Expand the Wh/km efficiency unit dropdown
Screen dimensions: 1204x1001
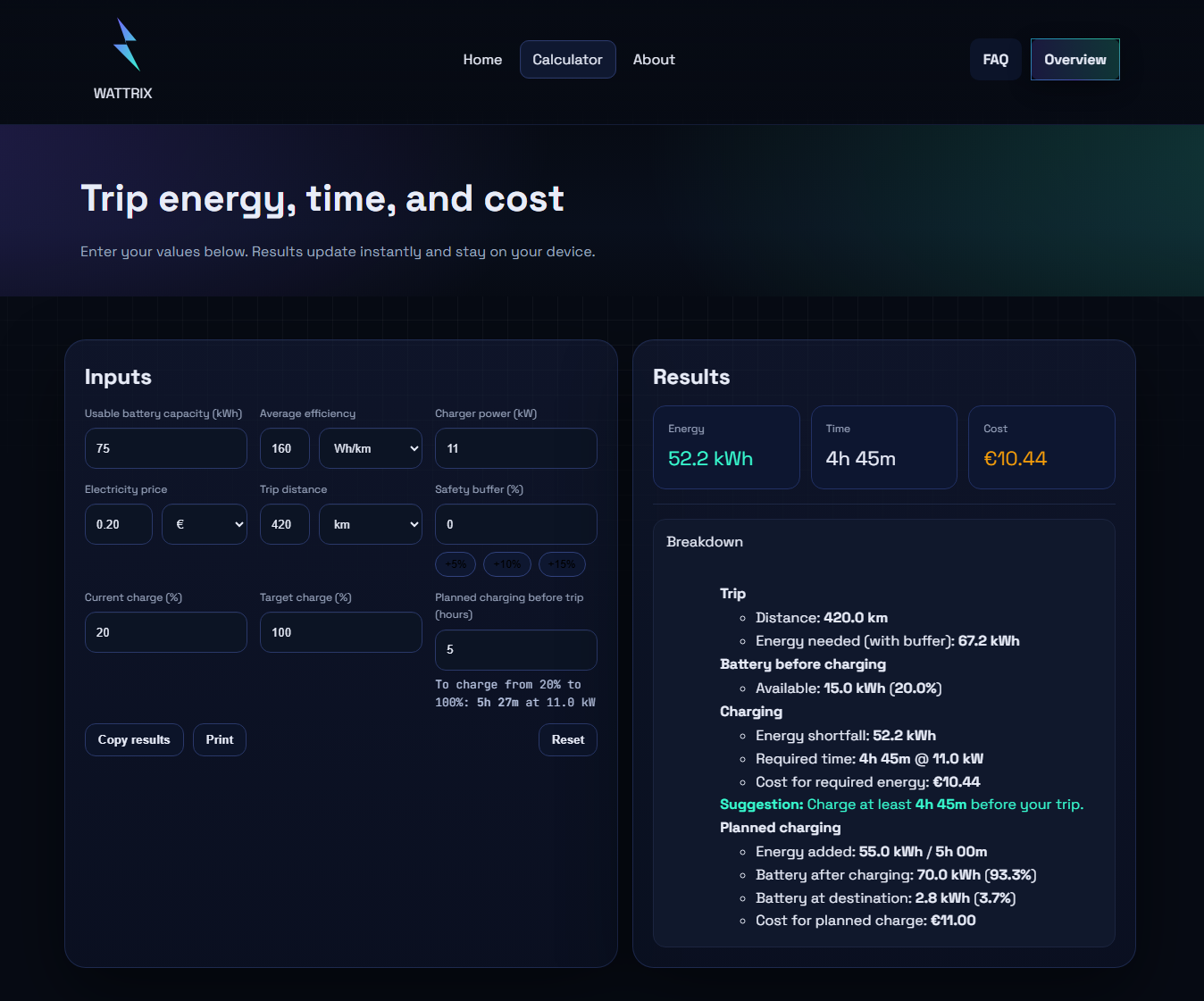[371, 448]
